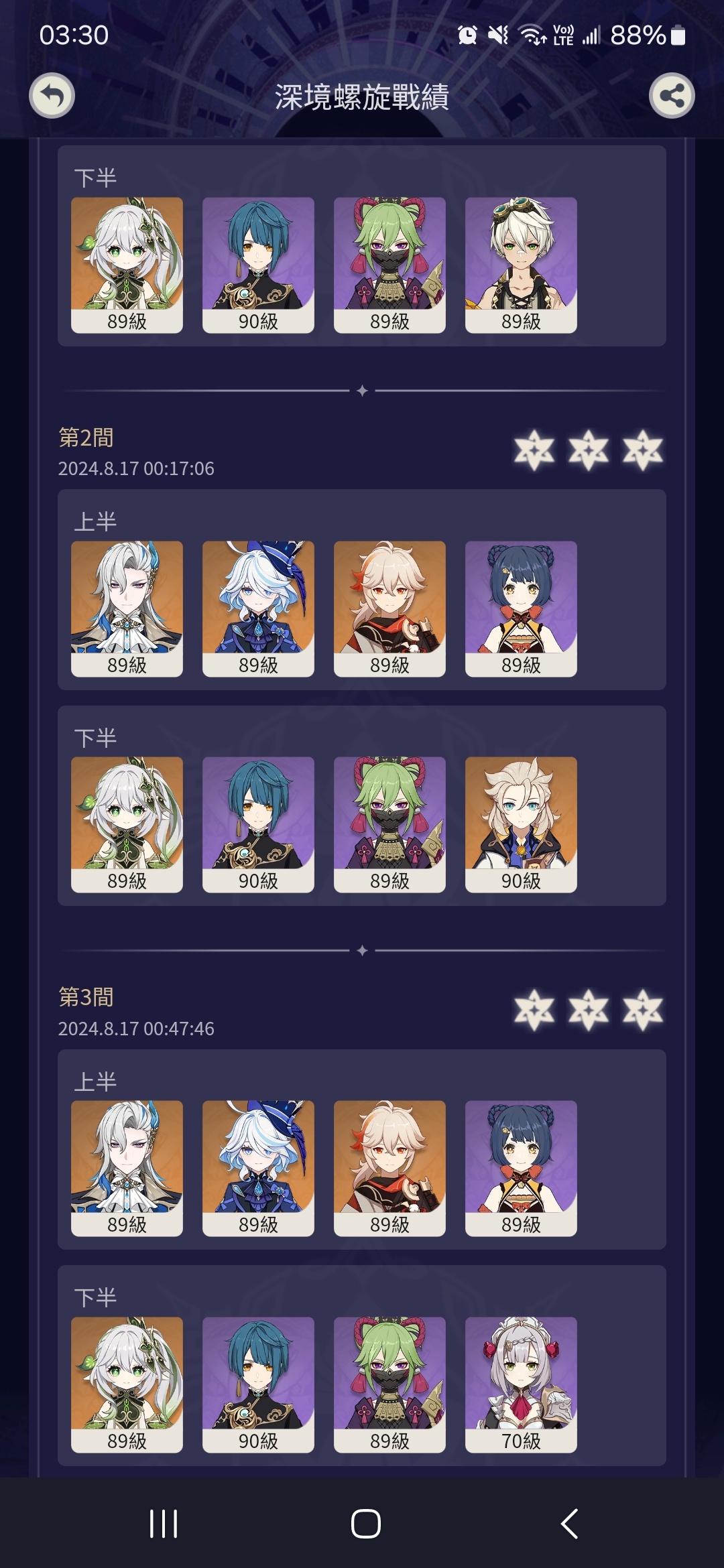Select the goggles character with 89級 in top row
The width and height of the screenshot is (724, 1568).
[x=521, y=265]
